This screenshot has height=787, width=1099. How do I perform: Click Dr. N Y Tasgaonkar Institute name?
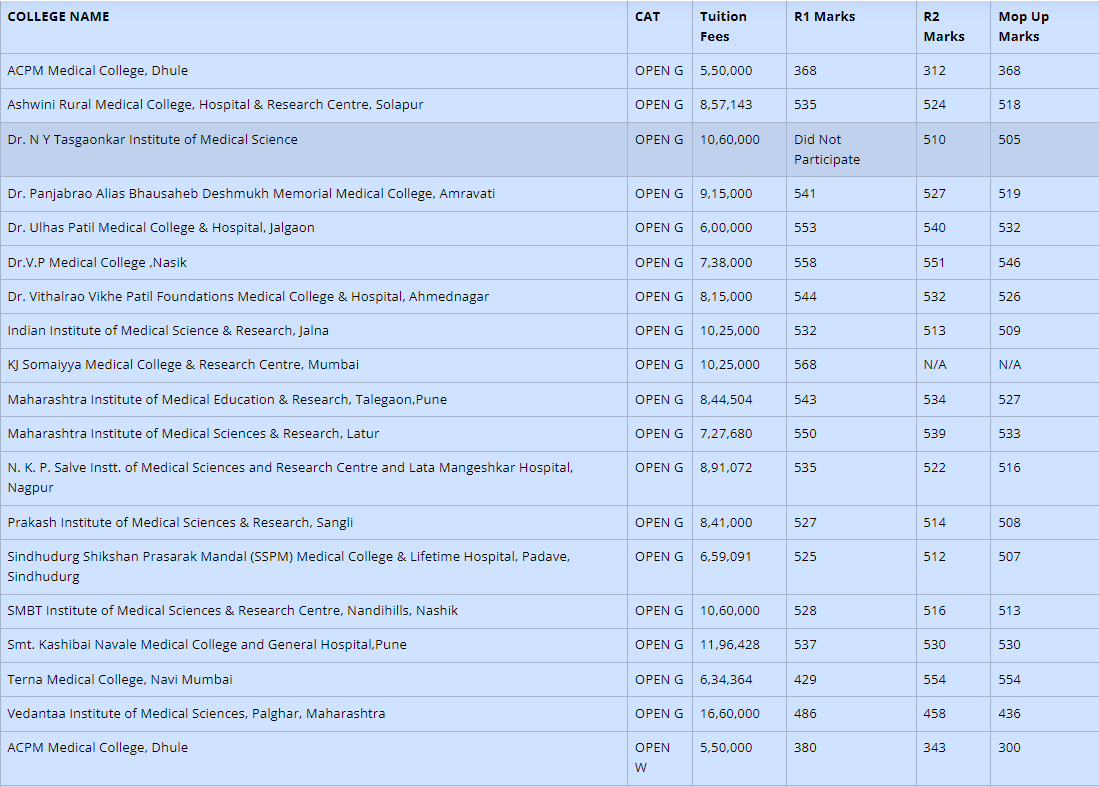(152, 140)
